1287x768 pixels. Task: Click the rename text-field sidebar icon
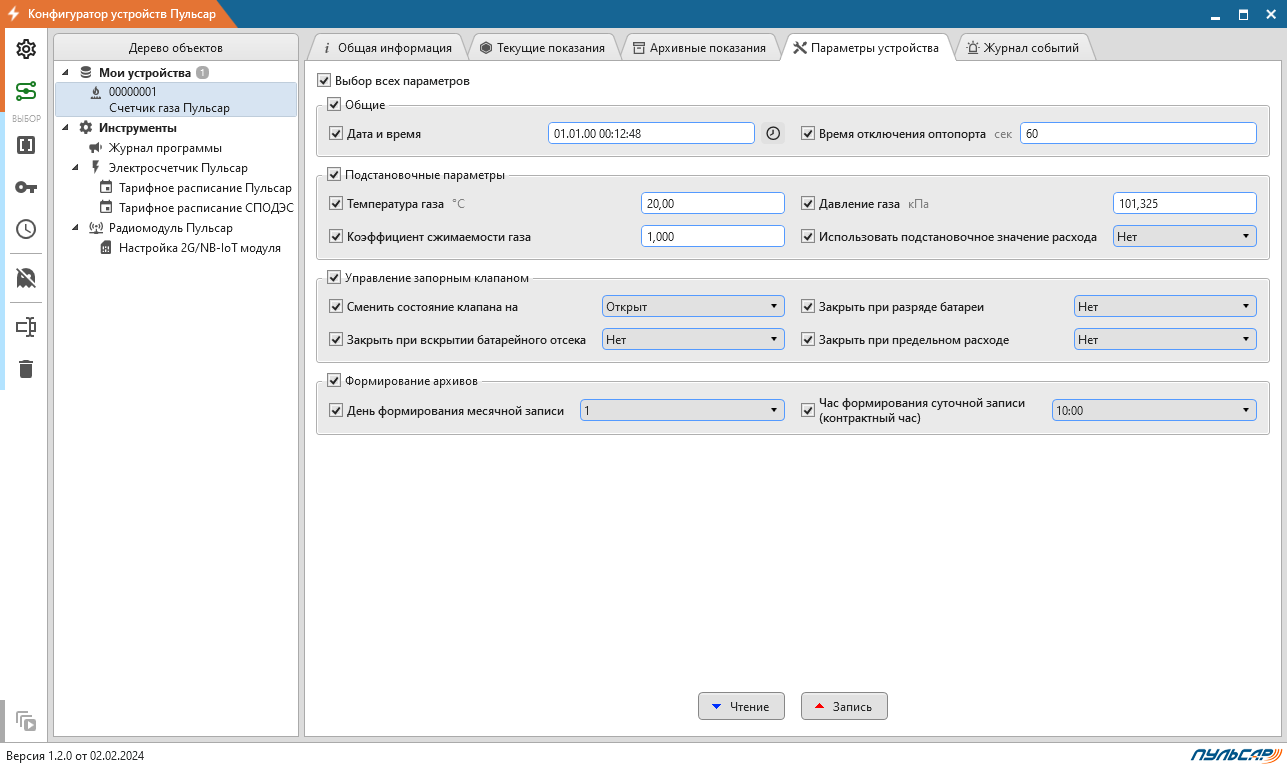26,327
